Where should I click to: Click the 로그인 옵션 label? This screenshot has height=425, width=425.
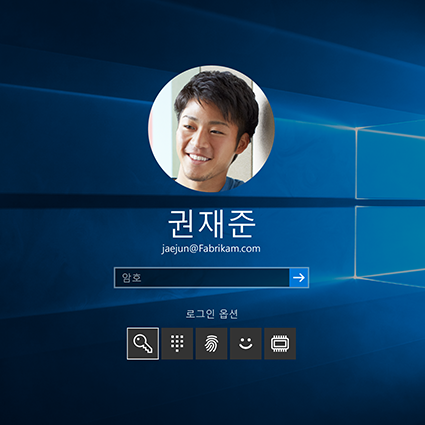point(212,314)
